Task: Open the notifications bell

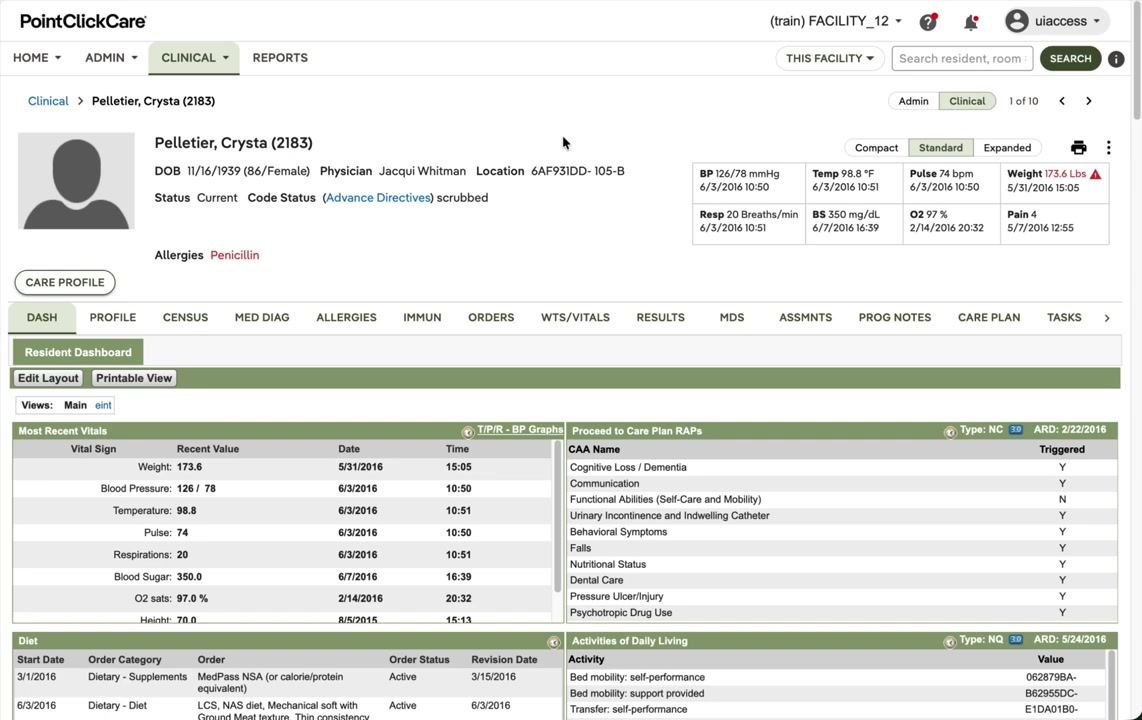Action: [971, 22]
